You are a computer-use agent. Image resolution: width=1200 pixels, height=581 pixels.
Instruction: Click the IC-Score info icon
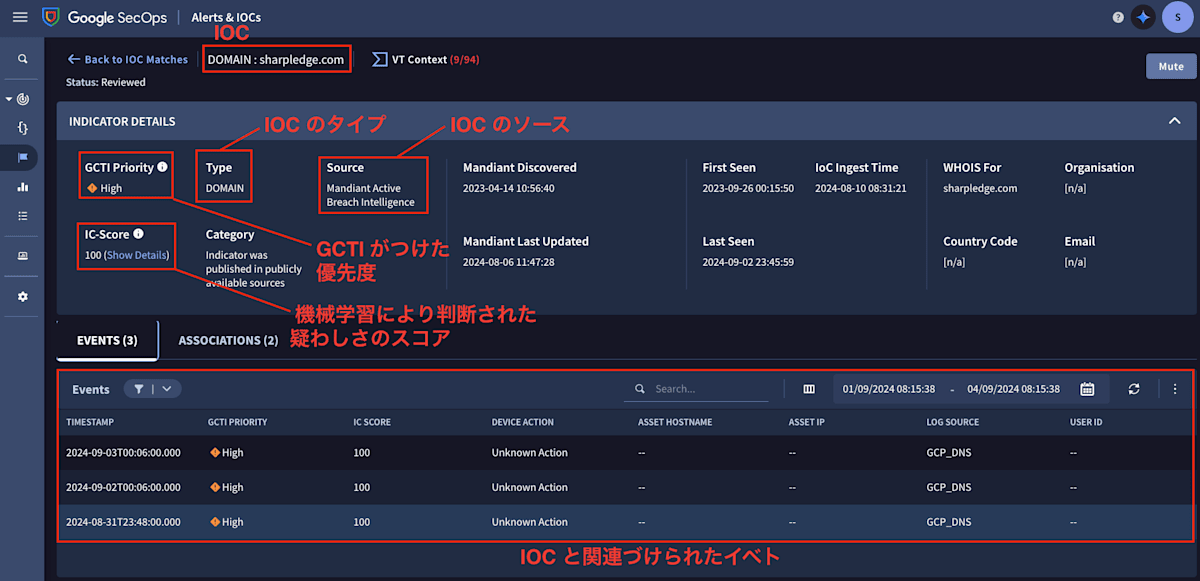[138, 234]
